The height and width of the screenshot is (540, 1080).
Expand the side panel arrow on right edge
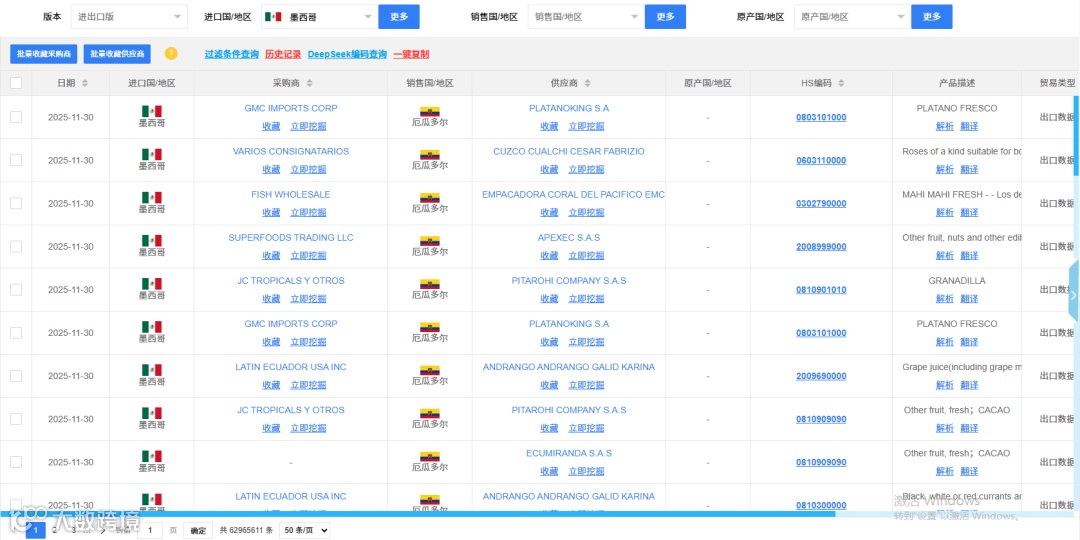pos(1073,295)
